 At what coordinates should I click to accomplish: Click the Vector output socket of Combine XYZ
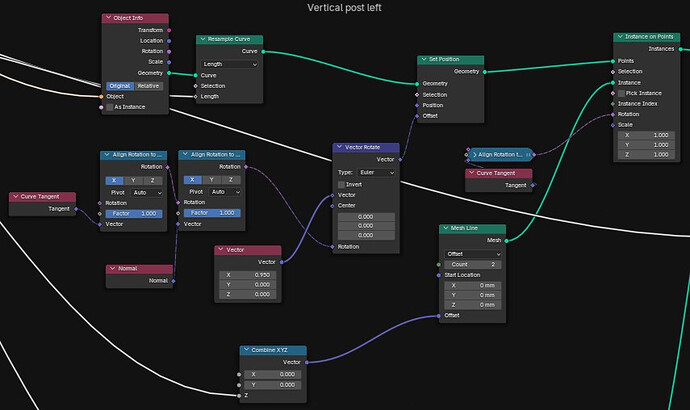point(307,362)
